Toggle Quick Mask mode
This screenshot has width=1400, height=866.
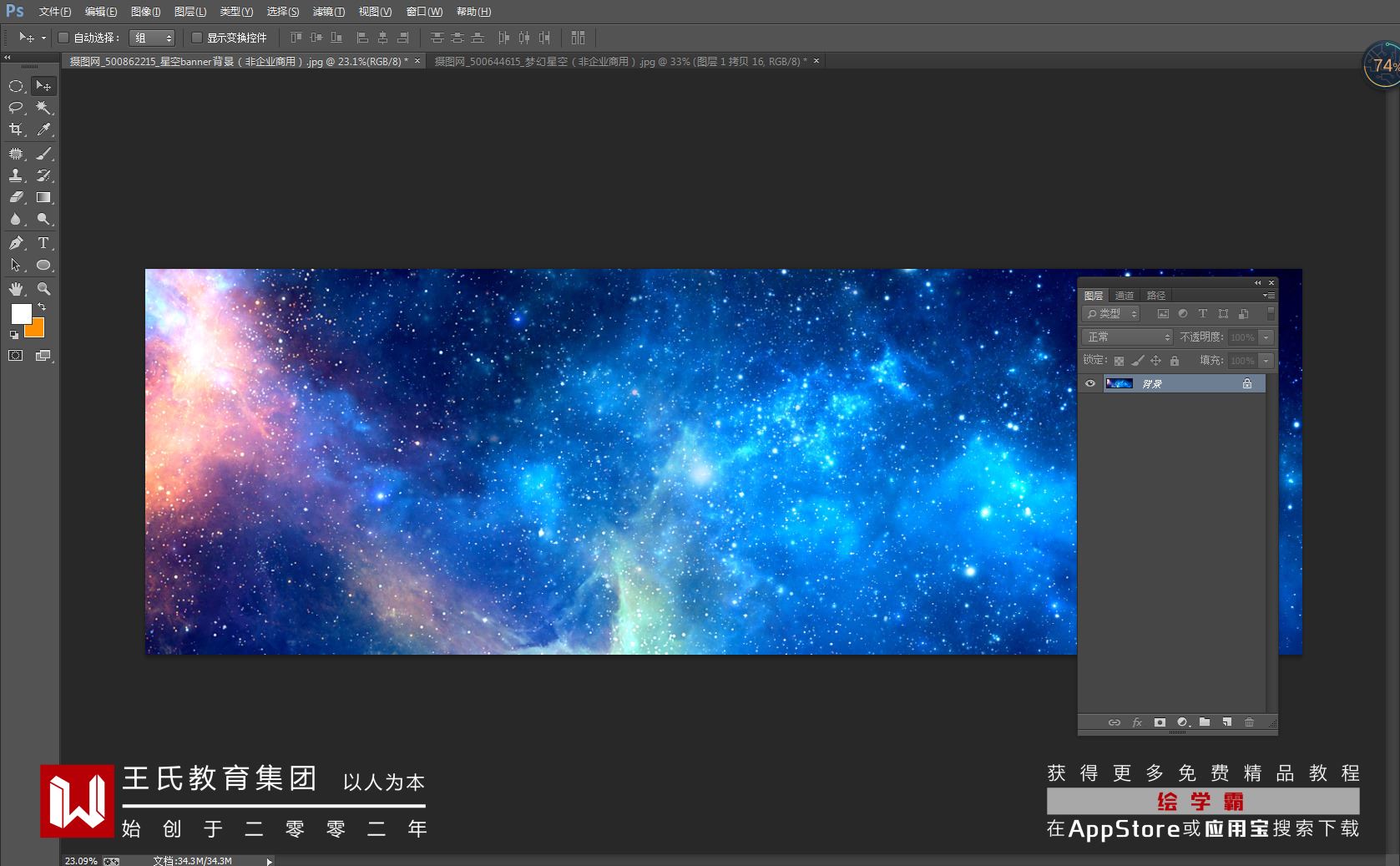[16, 356]
